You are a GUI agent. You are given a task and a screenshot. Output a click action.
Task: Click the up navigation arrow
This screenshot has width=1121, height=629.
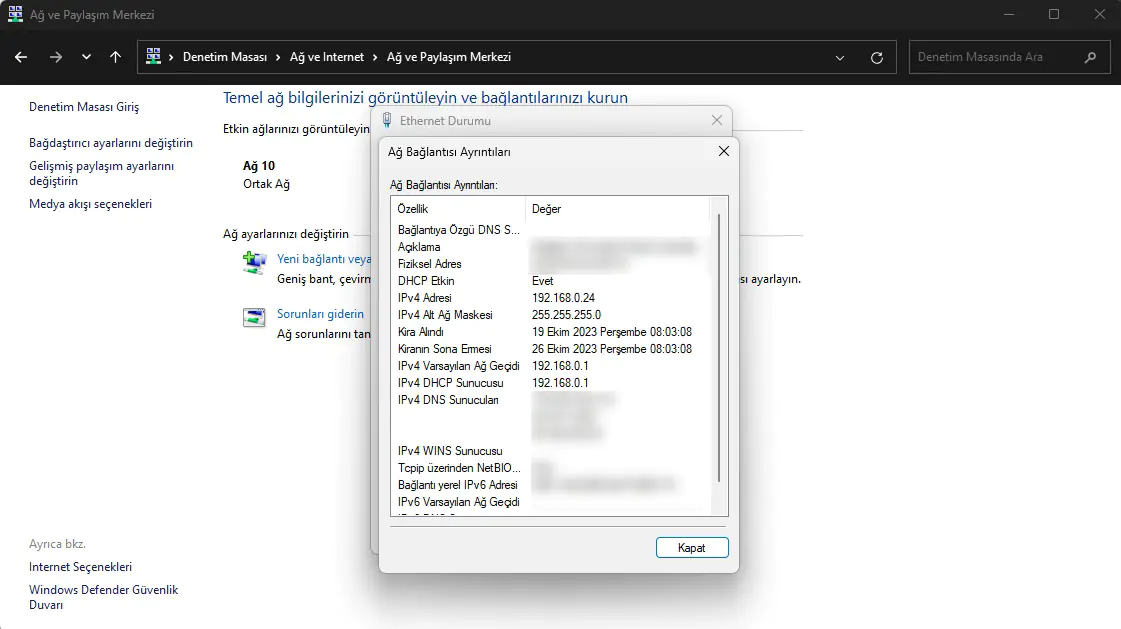pos(115,57)
